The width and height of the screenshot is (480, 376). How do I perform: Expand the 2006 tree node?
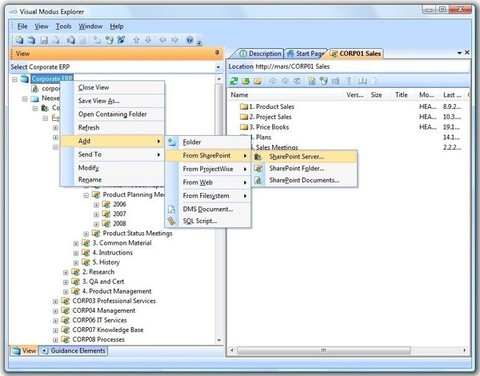click(x=96, y=205)
